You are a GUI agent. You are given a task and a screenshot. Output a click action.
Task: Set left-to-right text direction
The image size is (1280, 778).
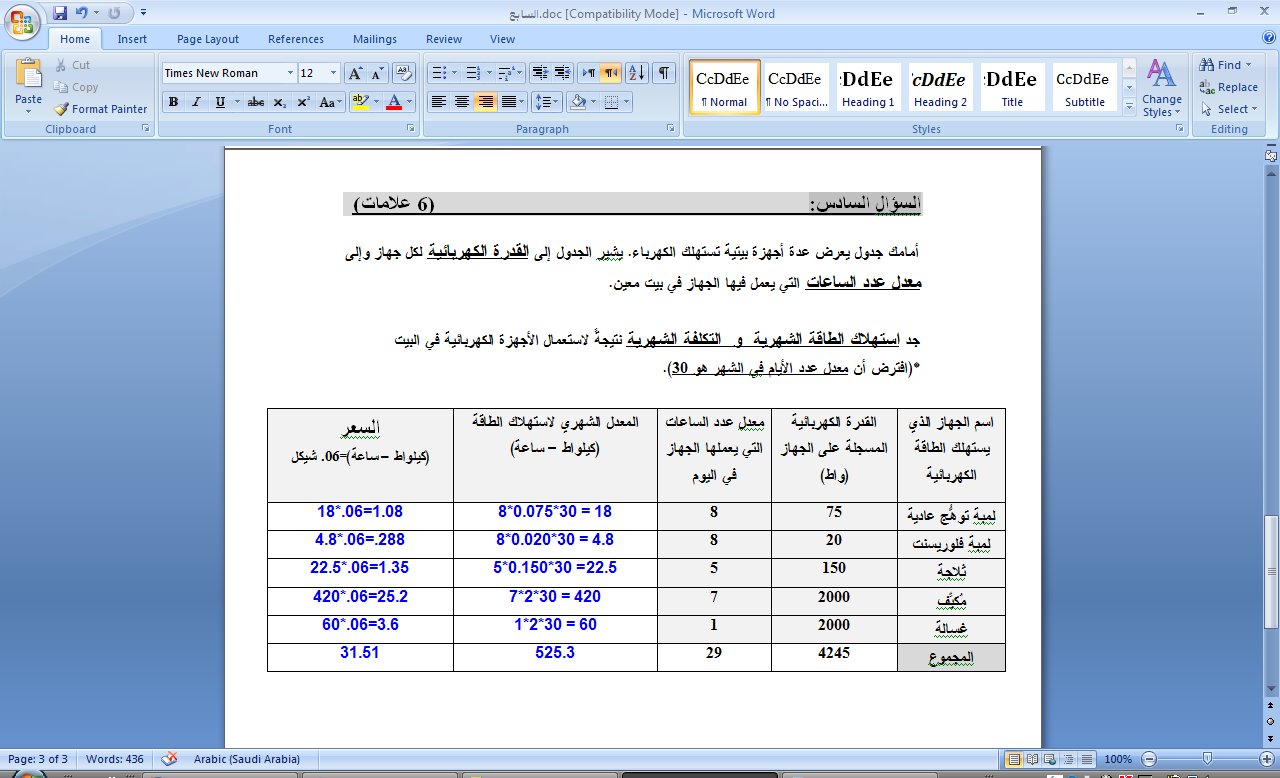click(x=589, y=73)
